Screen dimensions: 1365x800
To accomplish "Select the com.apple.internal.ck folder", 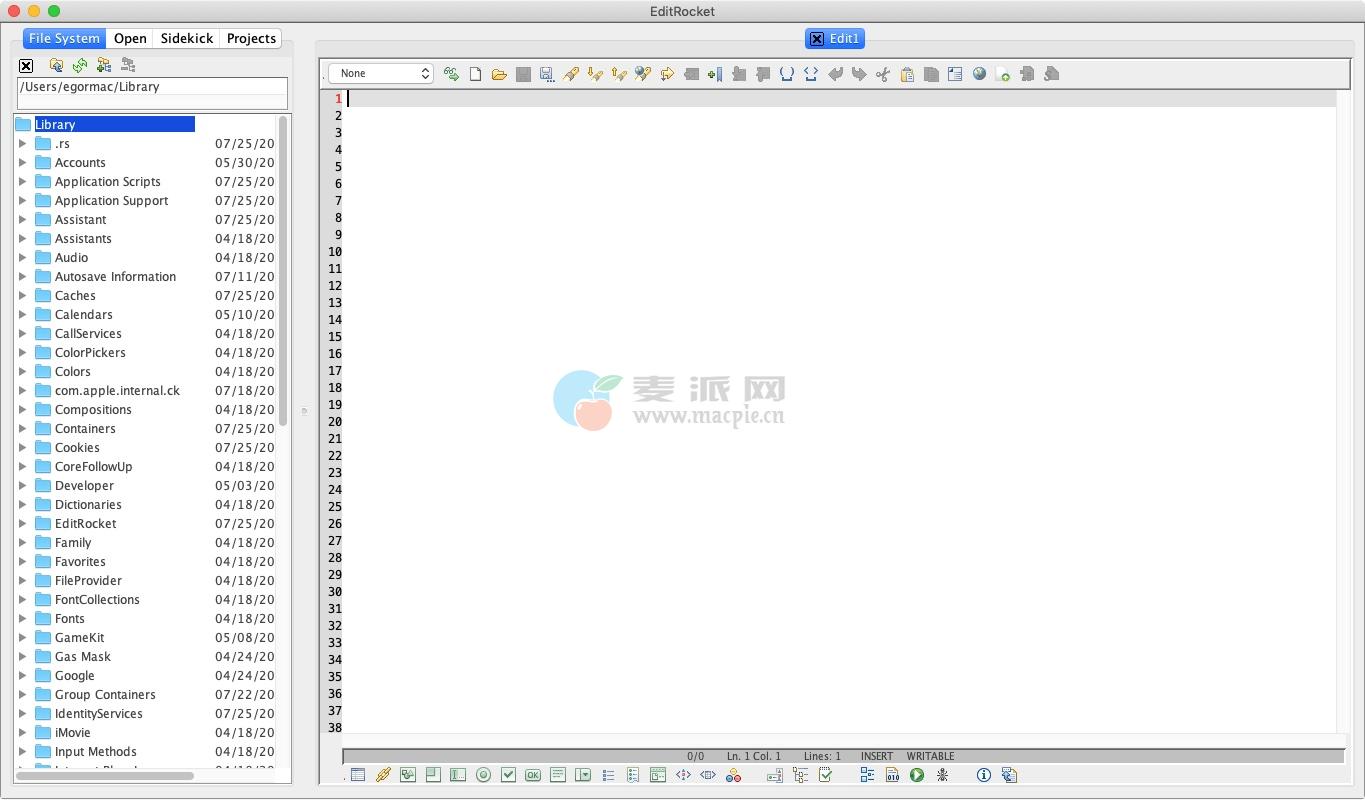I will pyautogui.click(x=117, y=391).
